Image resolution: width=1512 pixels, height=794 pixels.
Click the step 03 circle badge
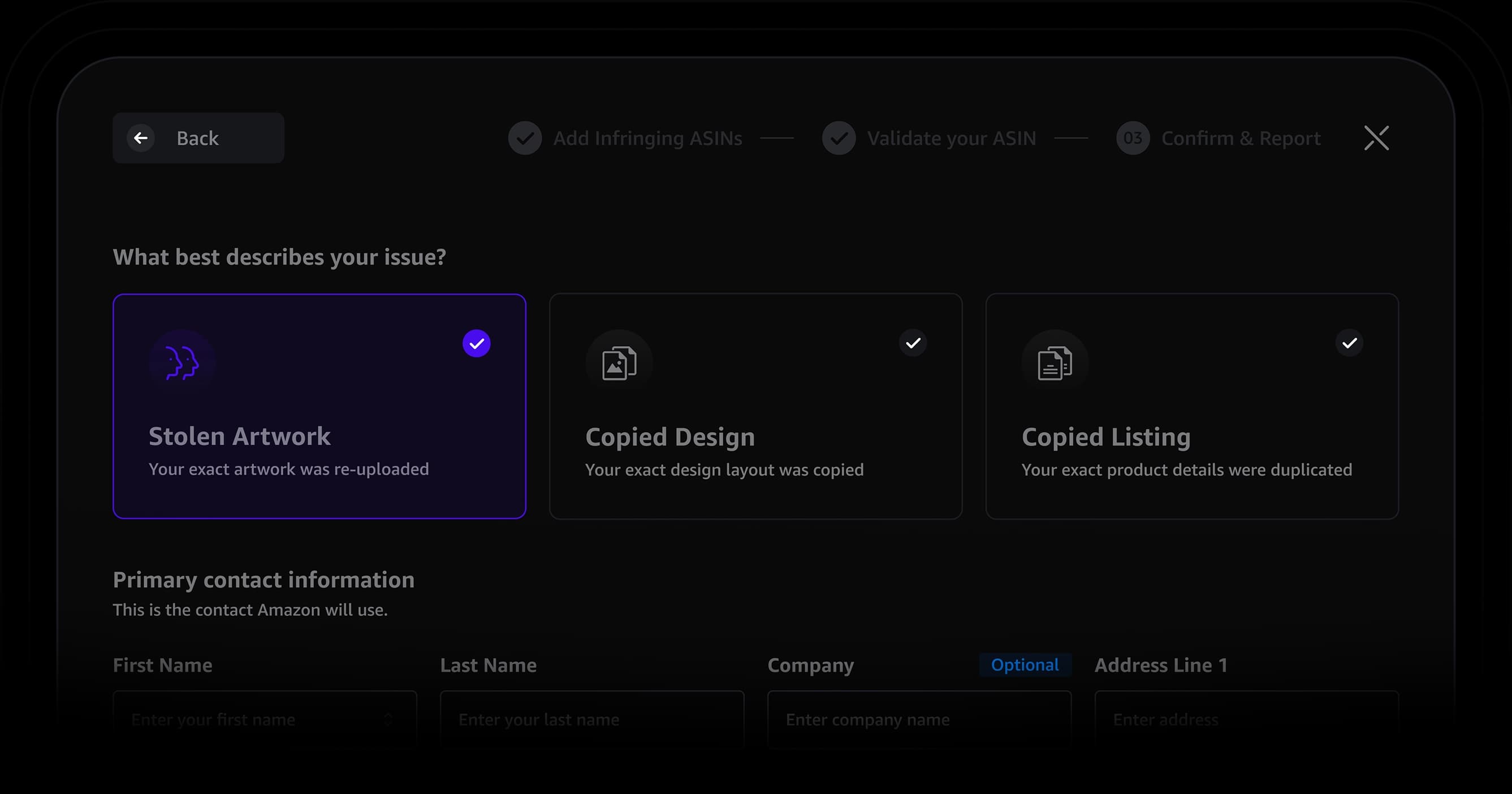coord(1132,138)
